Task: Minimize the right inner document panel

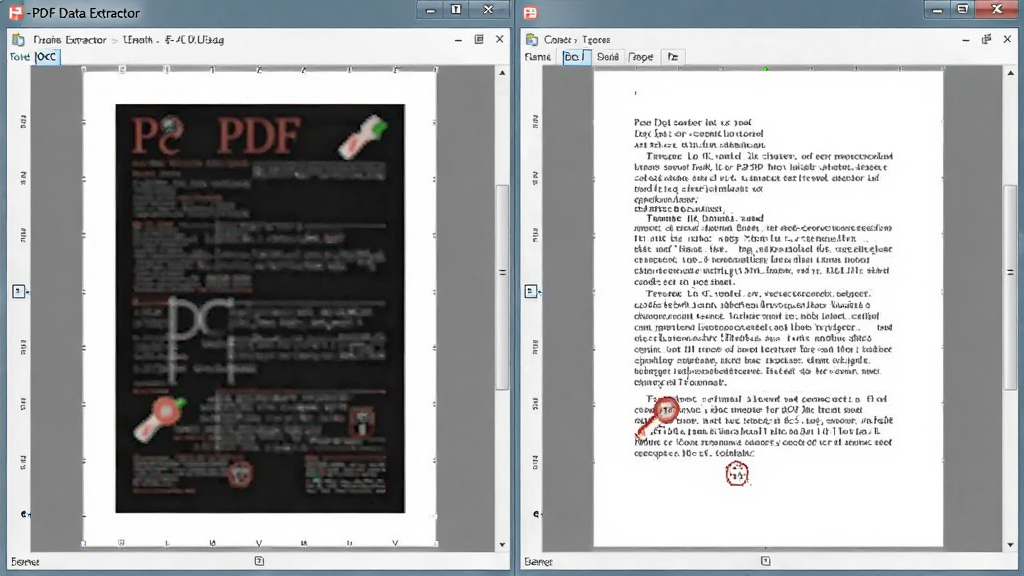Action: (966, 40)
